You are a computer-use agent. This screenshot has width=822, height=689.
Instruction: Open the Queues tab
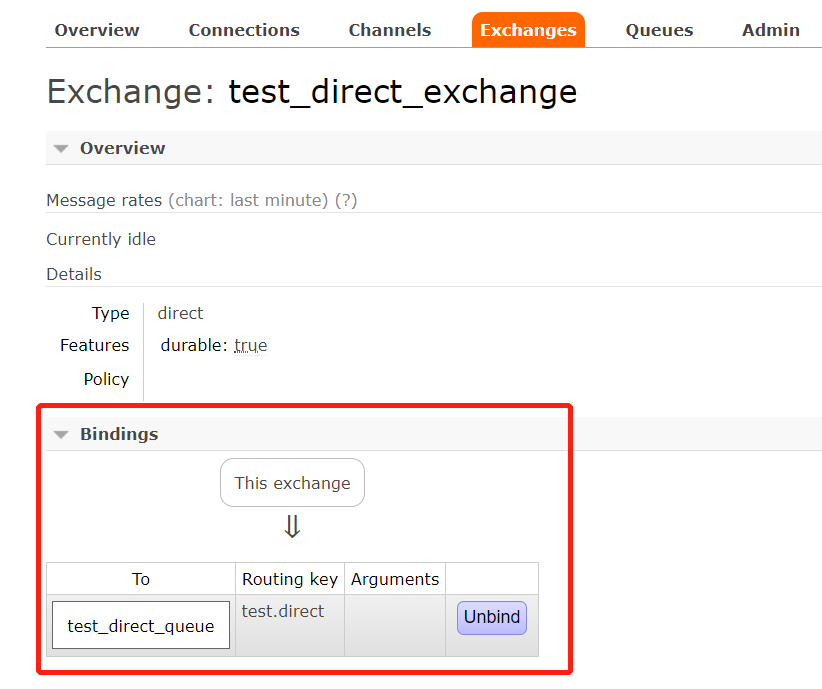(x=659, y=30)
